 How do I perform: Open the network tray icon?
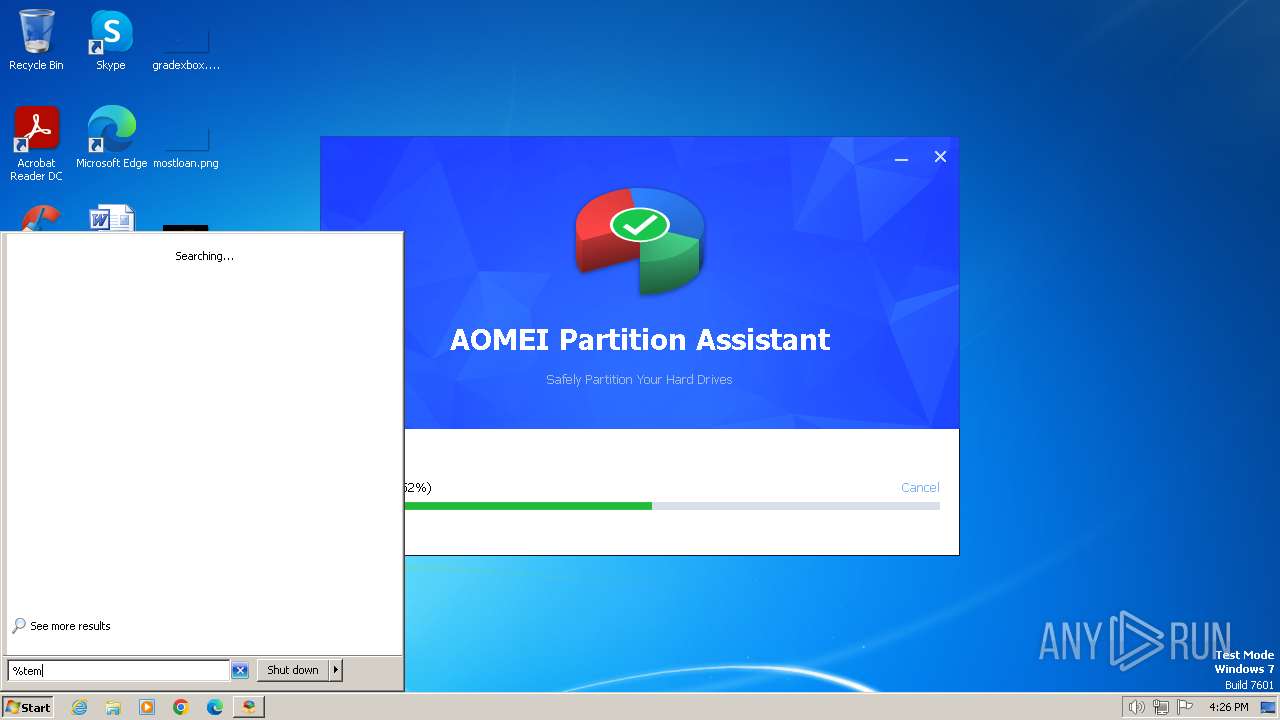(x=1160, y=707)
